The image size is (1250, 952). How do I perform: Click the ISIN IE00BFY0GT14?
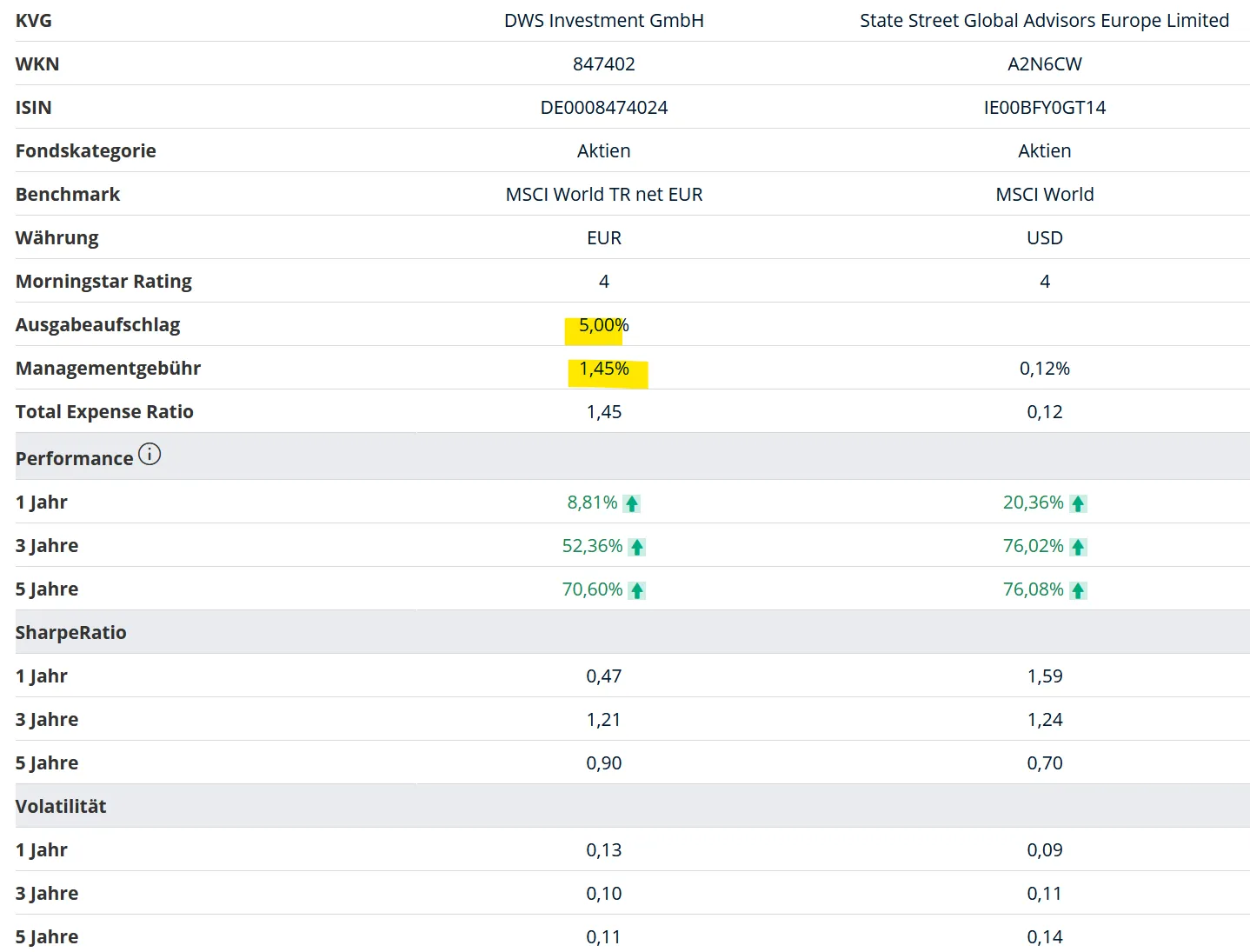click(1044, 108)
